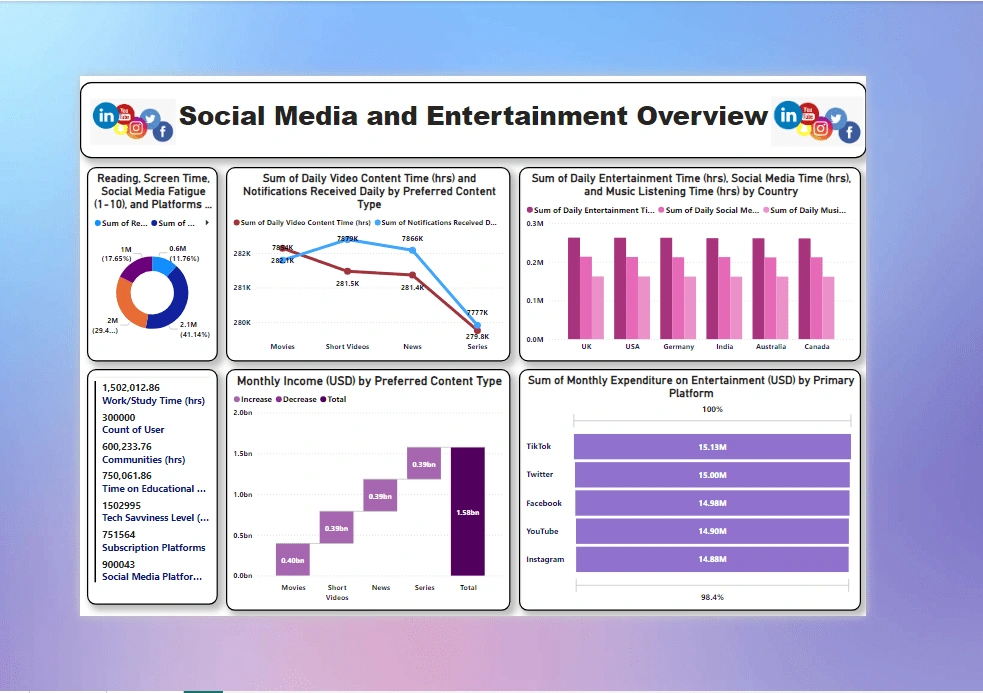Select 'Total' legend entry in waterfall chart
Image resolution: width=983 pixels, height=693 pixels.
point(333,399)
